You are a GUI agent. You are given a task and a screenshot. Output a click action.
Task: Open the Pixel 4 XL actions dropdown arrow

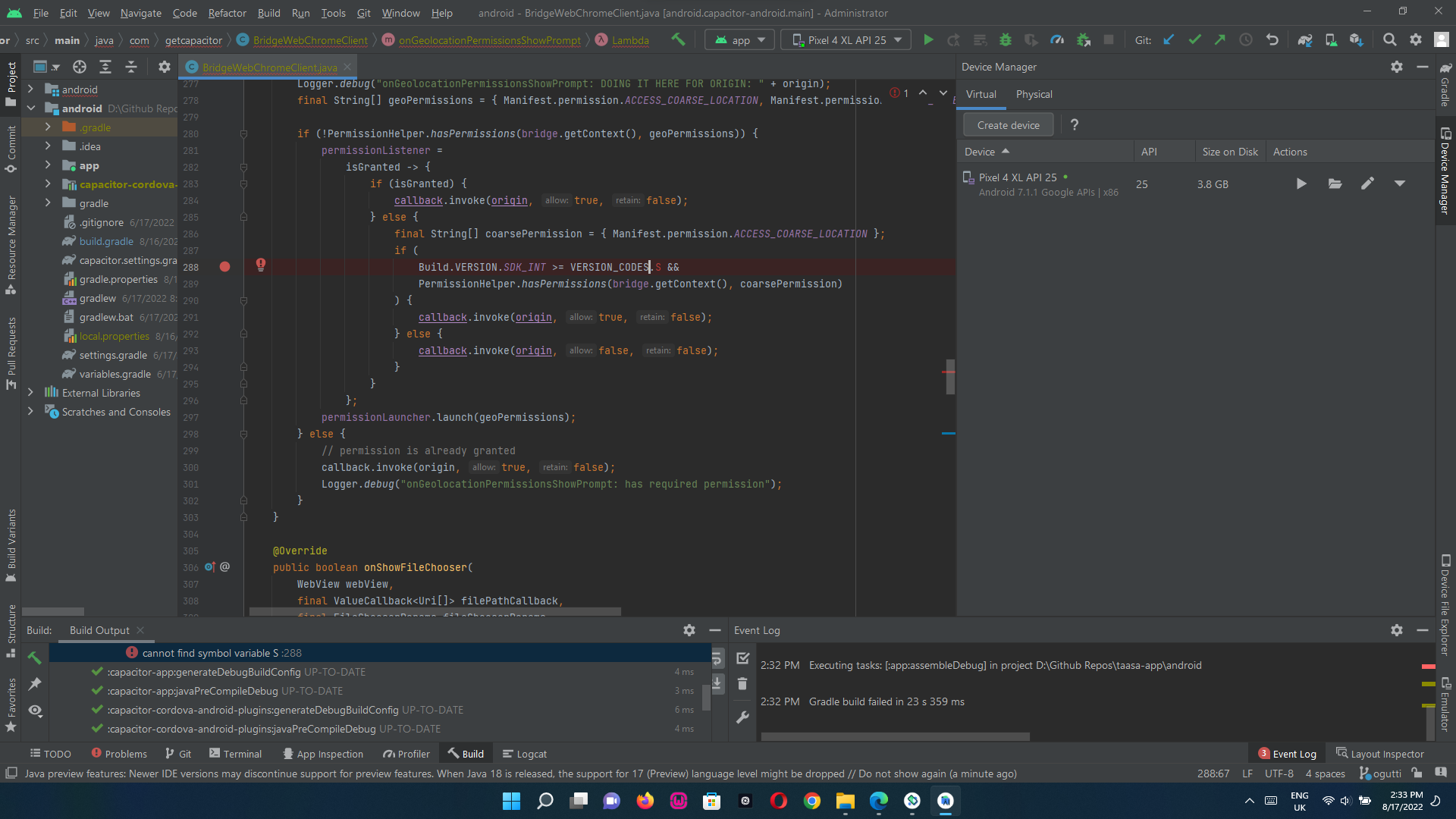(x=1400, y=184)
